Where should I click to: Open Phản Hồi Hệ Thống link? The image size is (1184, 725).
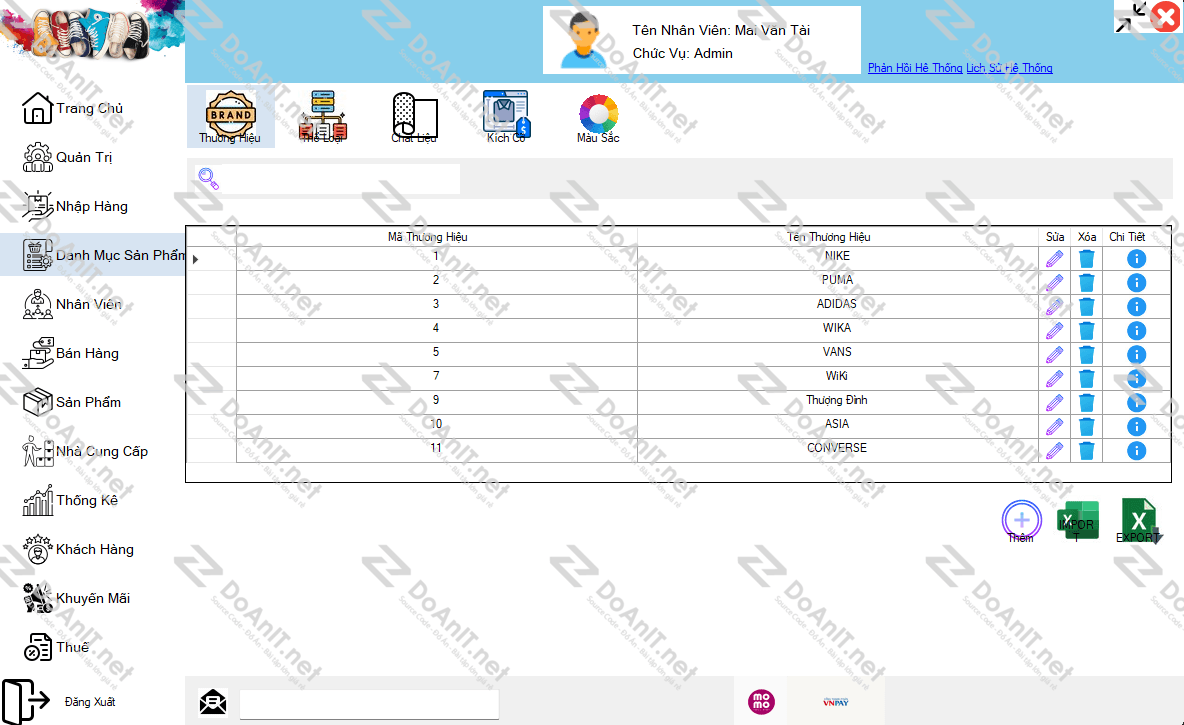tap(915, 68)
